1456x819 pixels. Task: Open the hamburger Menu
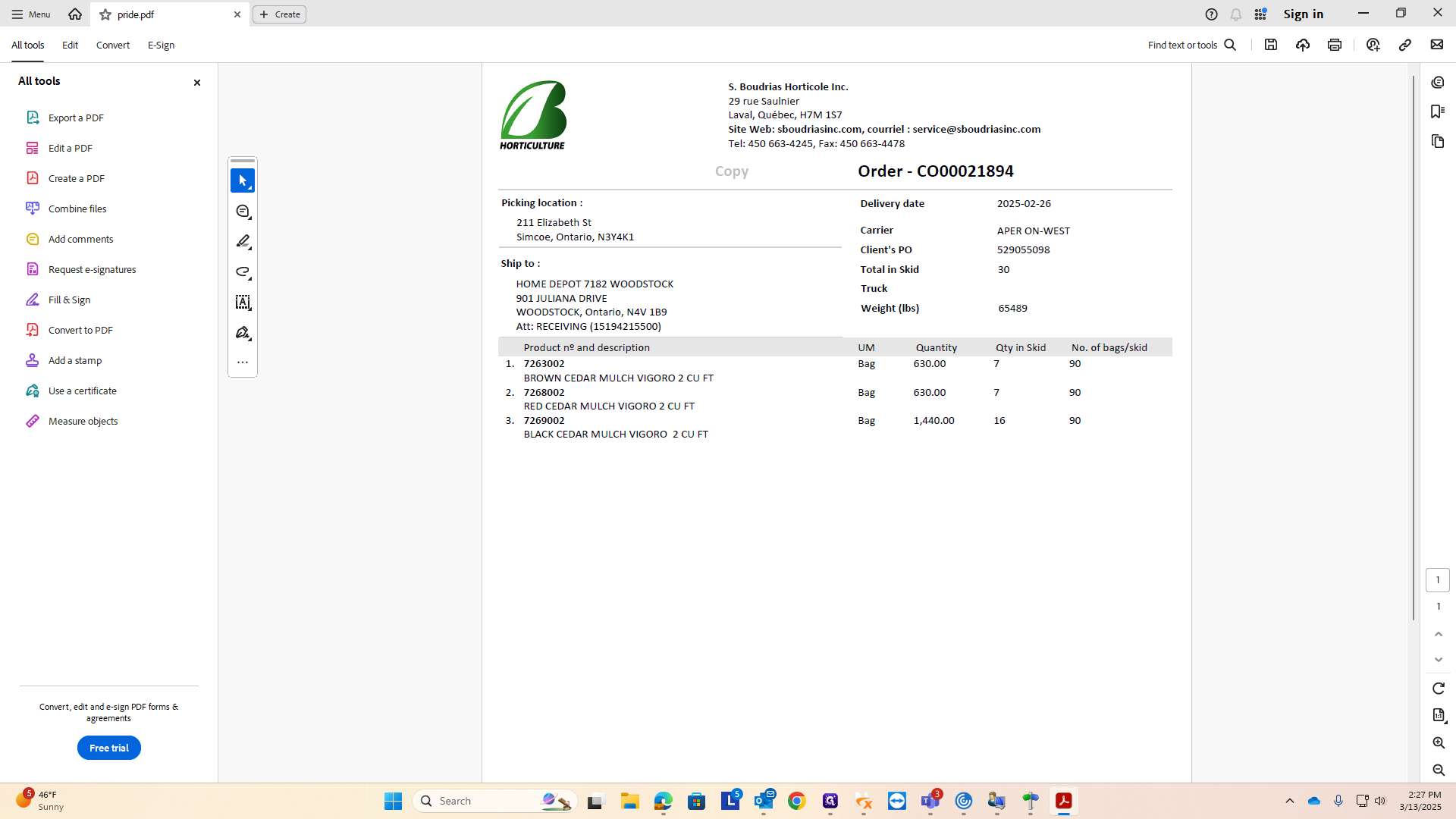[31, 14]
